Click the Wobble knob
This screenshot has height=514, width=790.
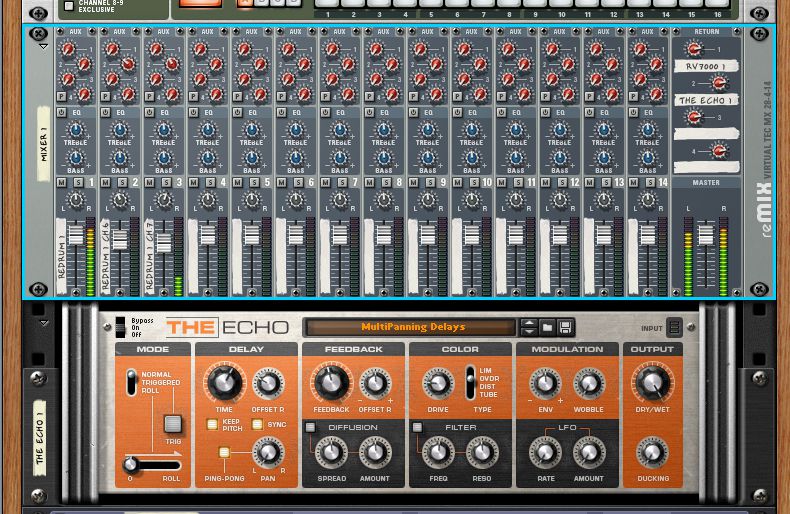(588, 383)
